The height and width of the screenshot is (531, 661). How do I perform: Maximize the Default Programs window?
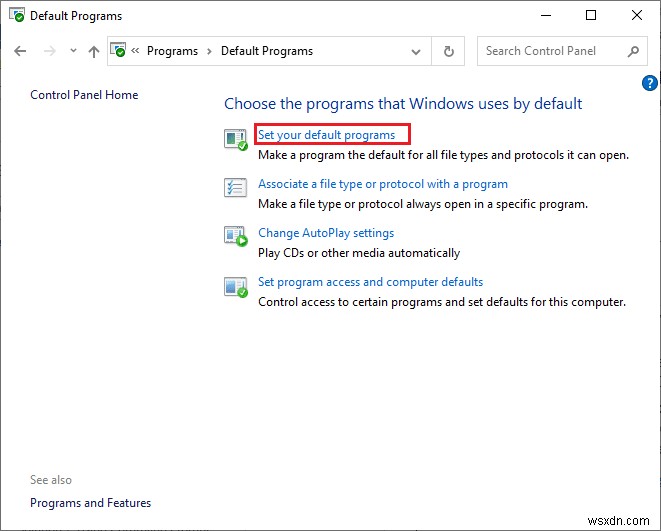pyautogui.click(x=591, y=15)
